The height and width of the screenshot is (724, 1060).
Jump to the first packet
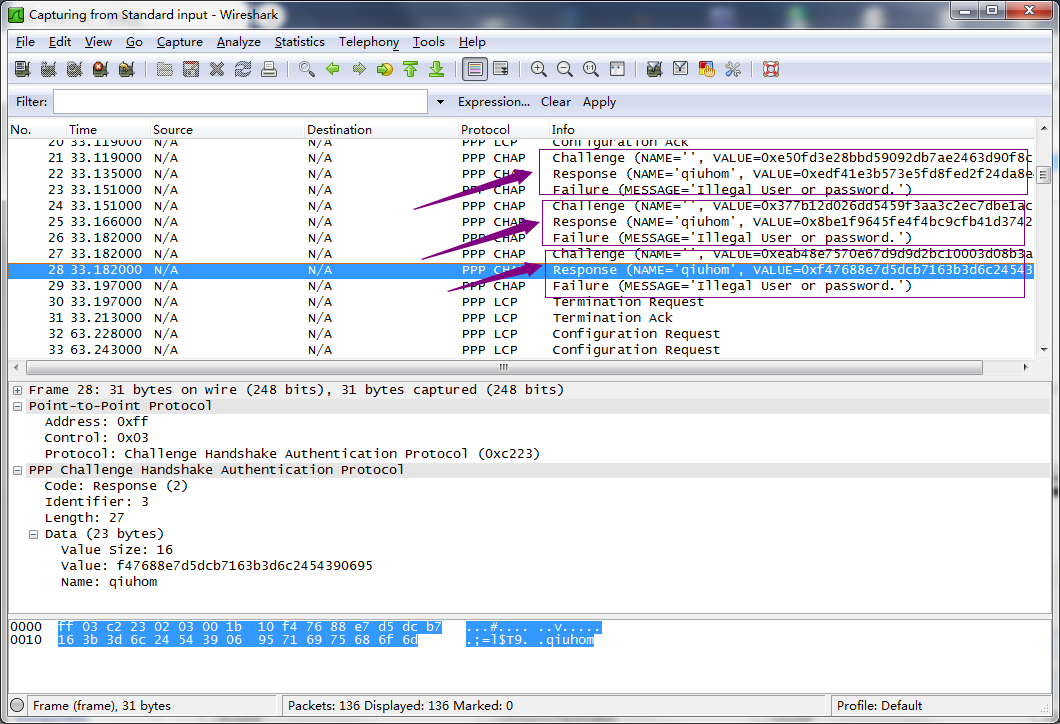[410, 69]
